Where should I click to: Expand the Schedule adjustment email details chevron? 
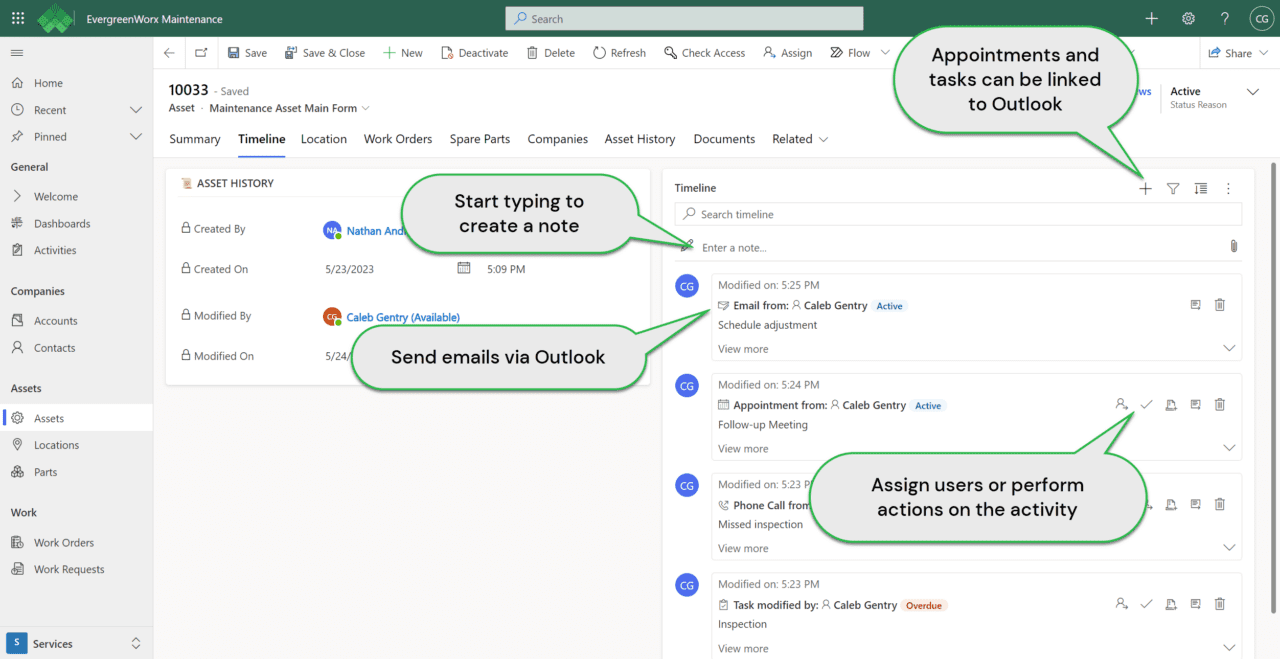click(1229, 349)
